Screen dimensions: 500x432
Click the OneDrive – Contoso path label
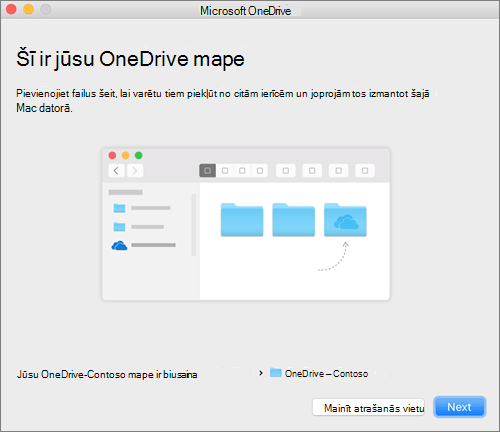pos(326,374)
